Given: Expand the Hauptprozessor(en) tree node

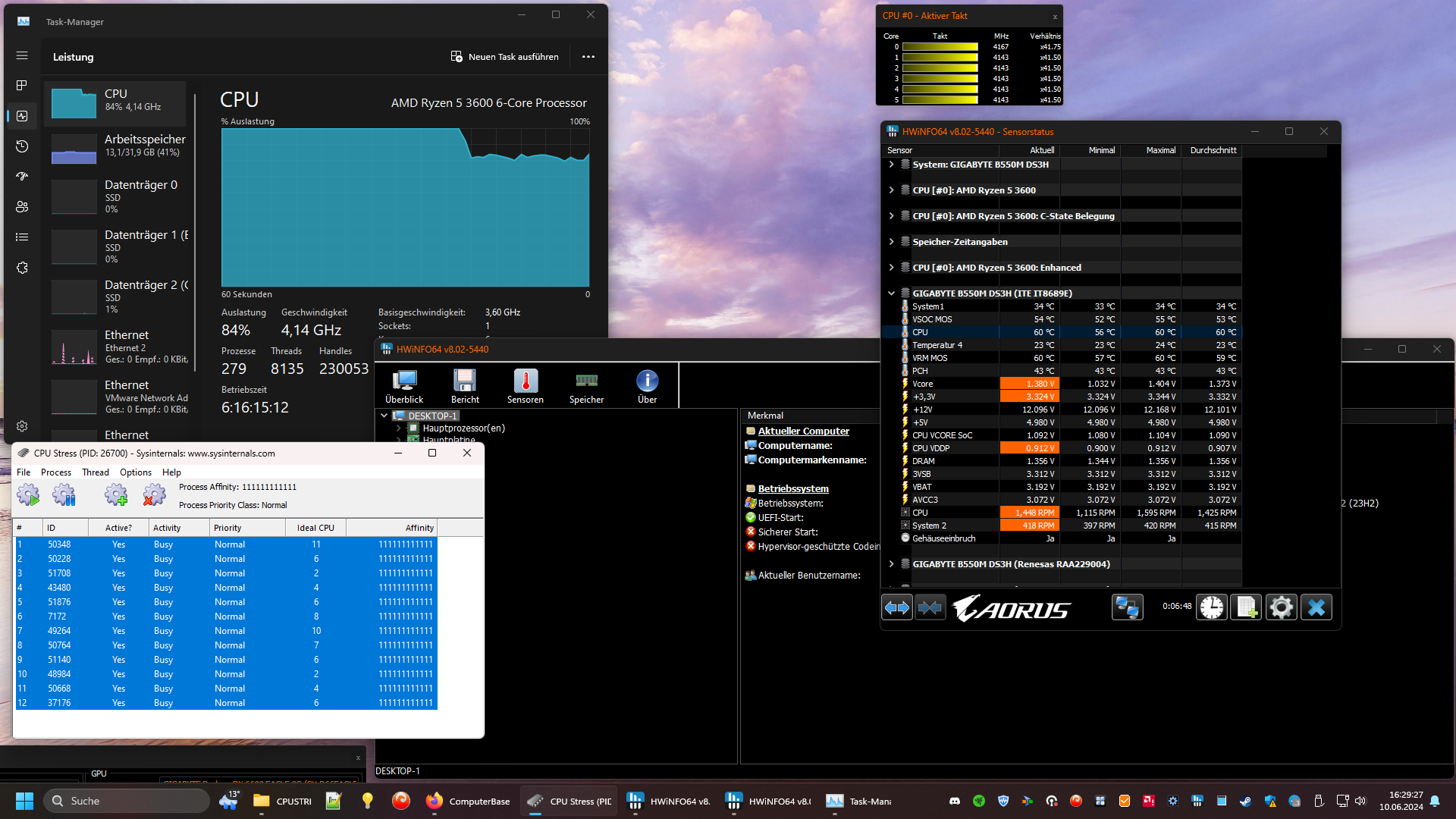Looking at the screenshot, I should pyautogui.click(x=399, y=428).
